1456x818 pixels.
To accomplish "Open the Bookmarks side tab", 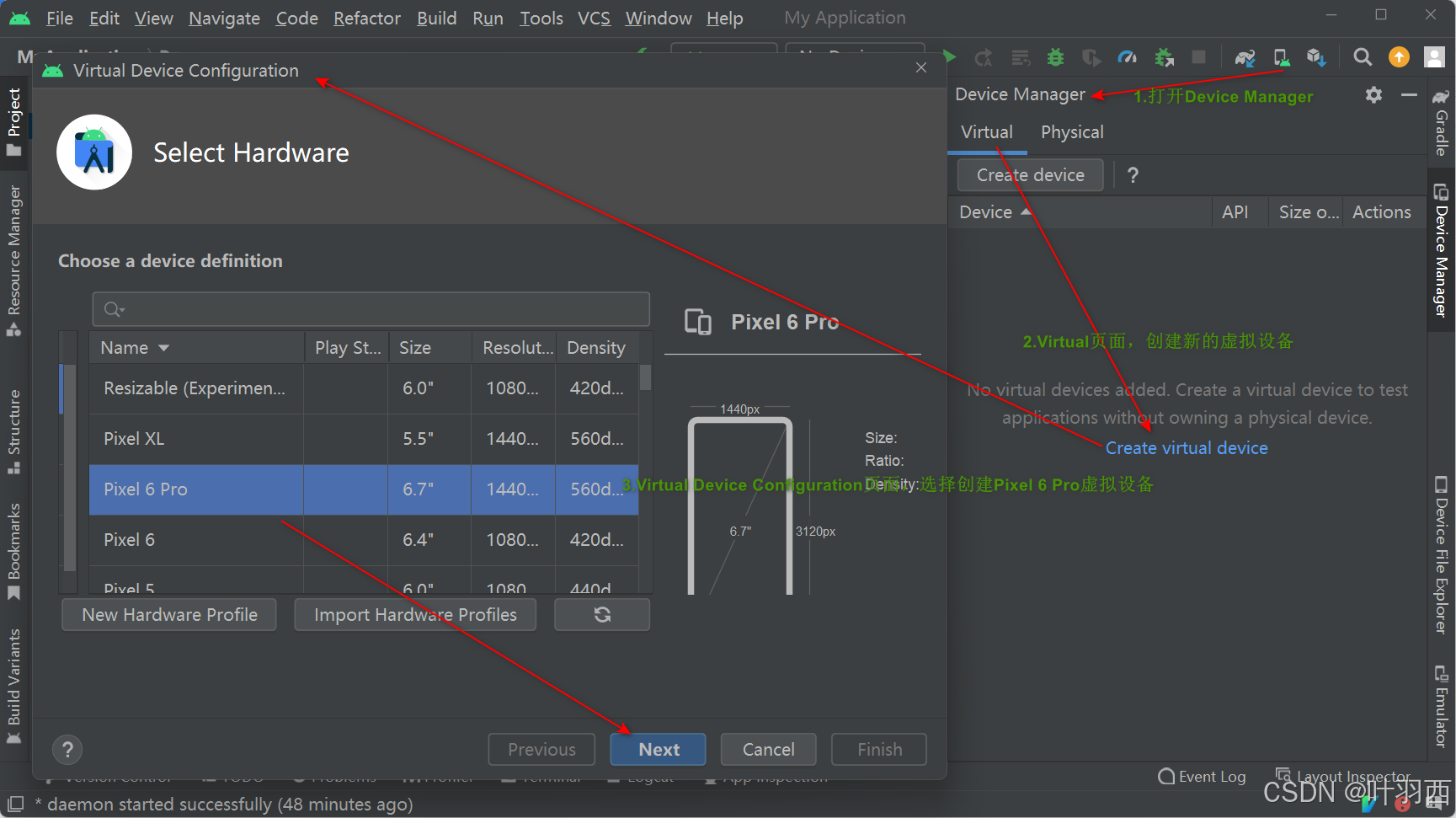I will click(x=14, y=551).
